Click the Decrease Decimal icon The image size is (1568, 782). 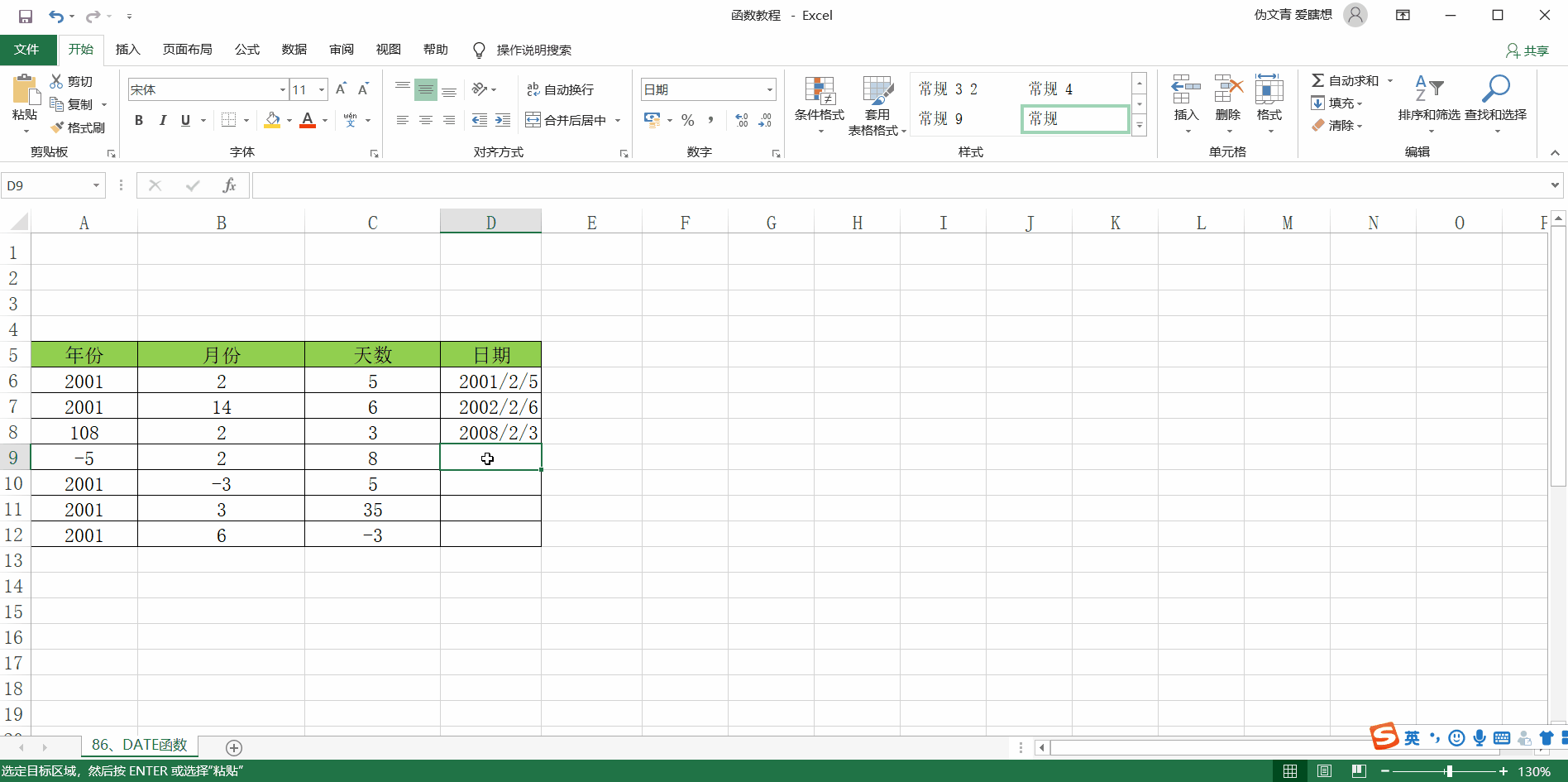[765, 120]
